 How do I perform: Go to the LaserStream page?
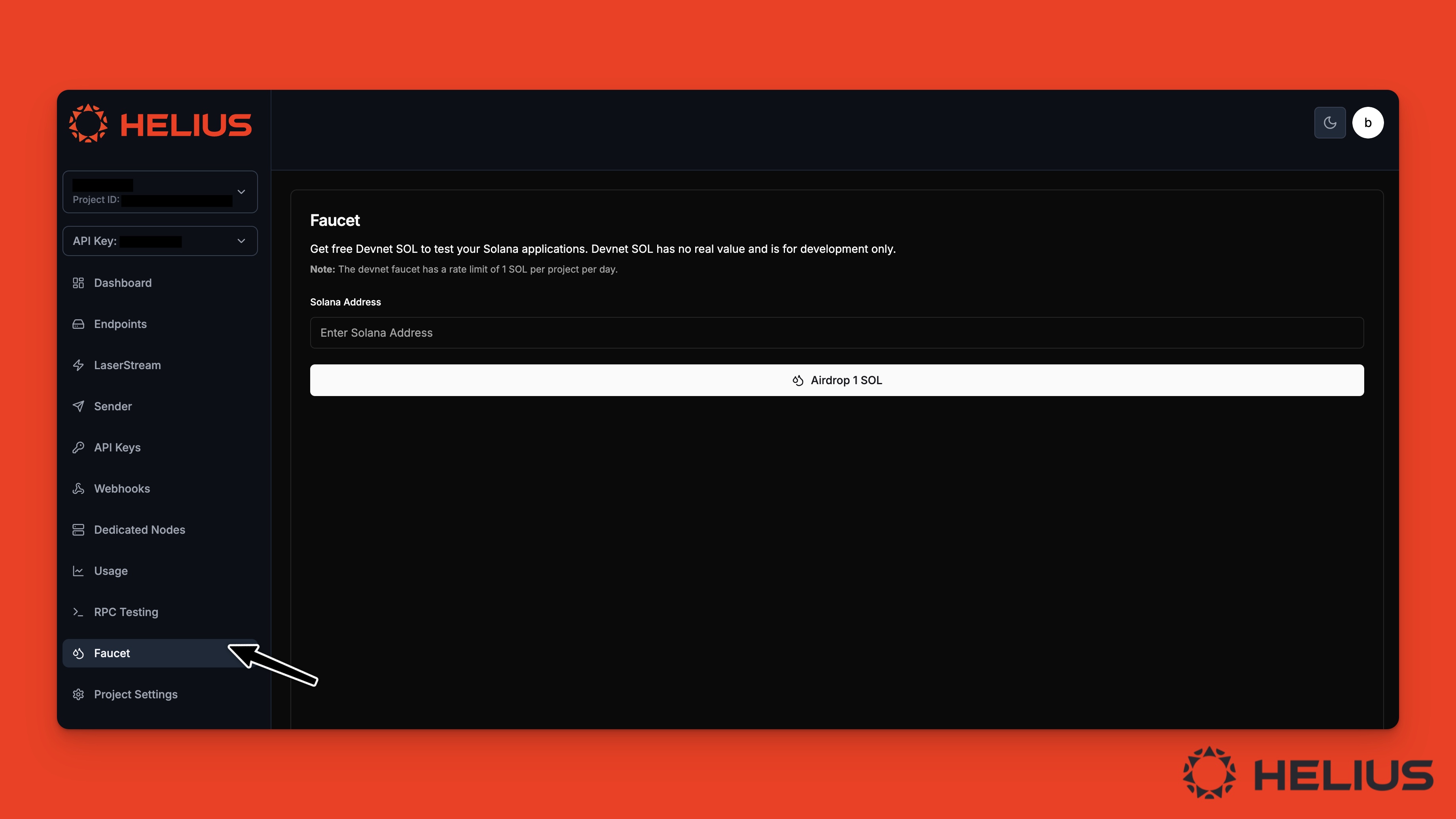point(127,365)
